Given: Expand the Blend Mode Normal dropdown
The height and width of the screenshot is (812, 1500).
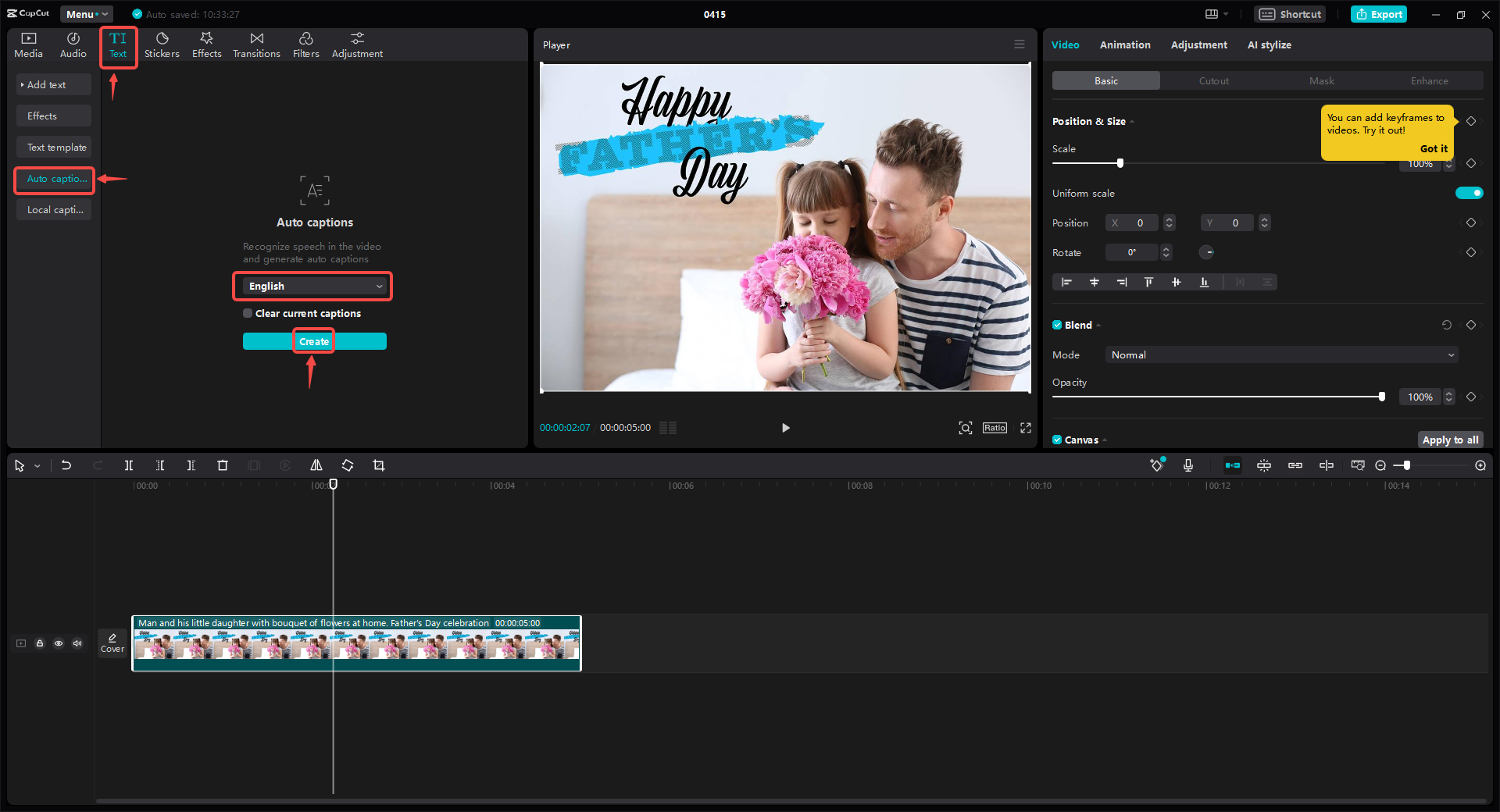Looking at the screenshot, I should coord(1281,354).
